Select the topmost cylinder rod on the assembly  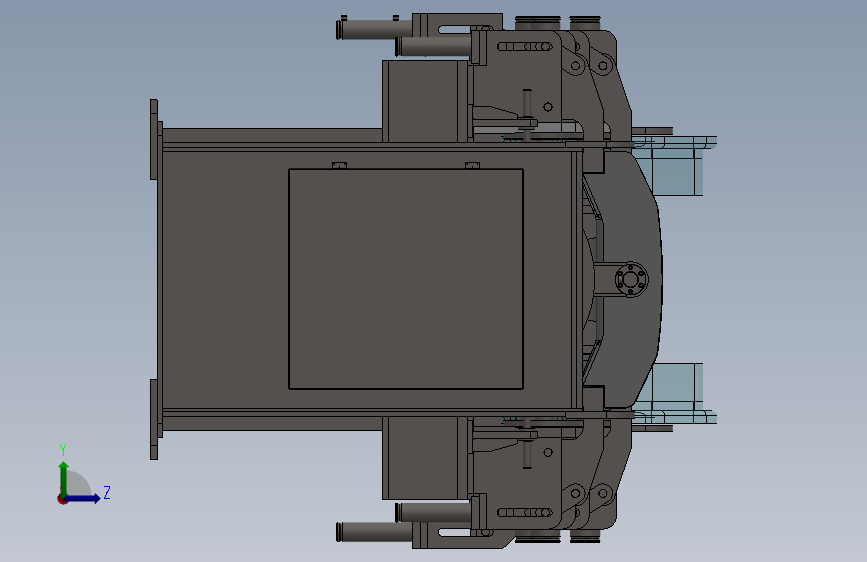374,28
